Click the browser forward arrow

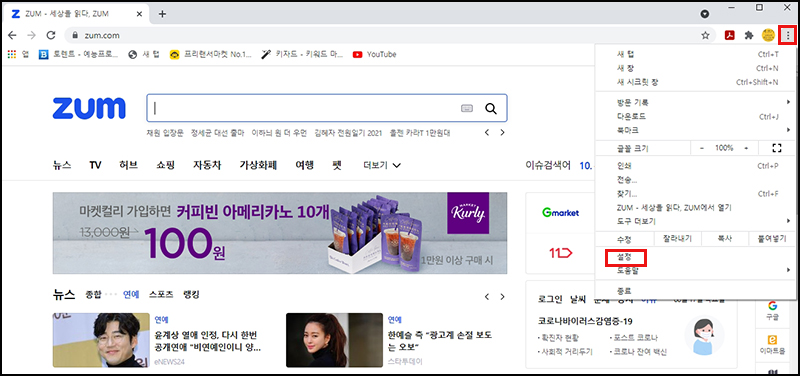click(x=31, y=35)
